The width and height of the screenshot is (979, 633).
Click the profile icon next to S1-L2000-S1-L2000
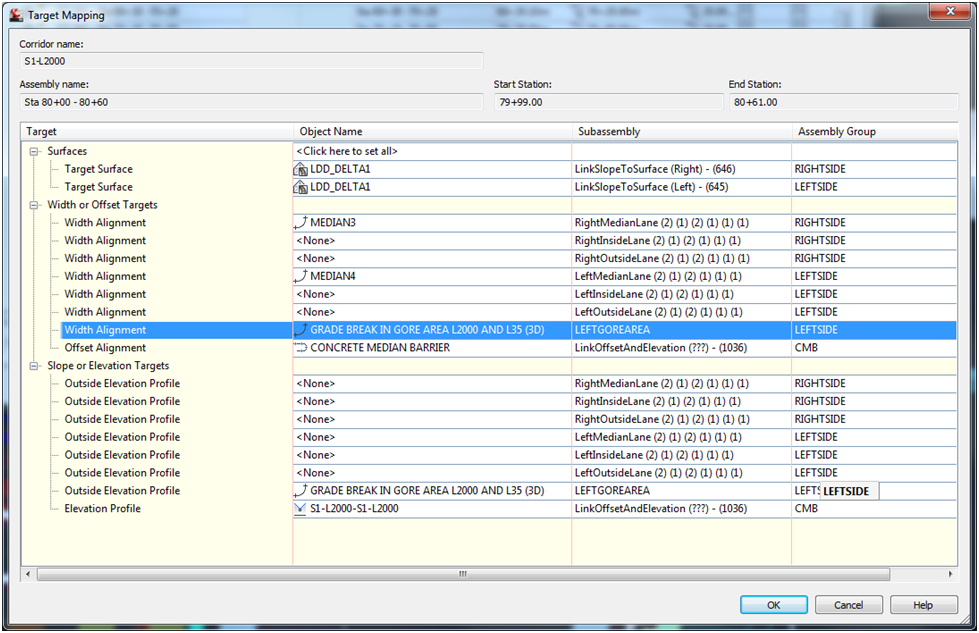[x=300, y=509]
